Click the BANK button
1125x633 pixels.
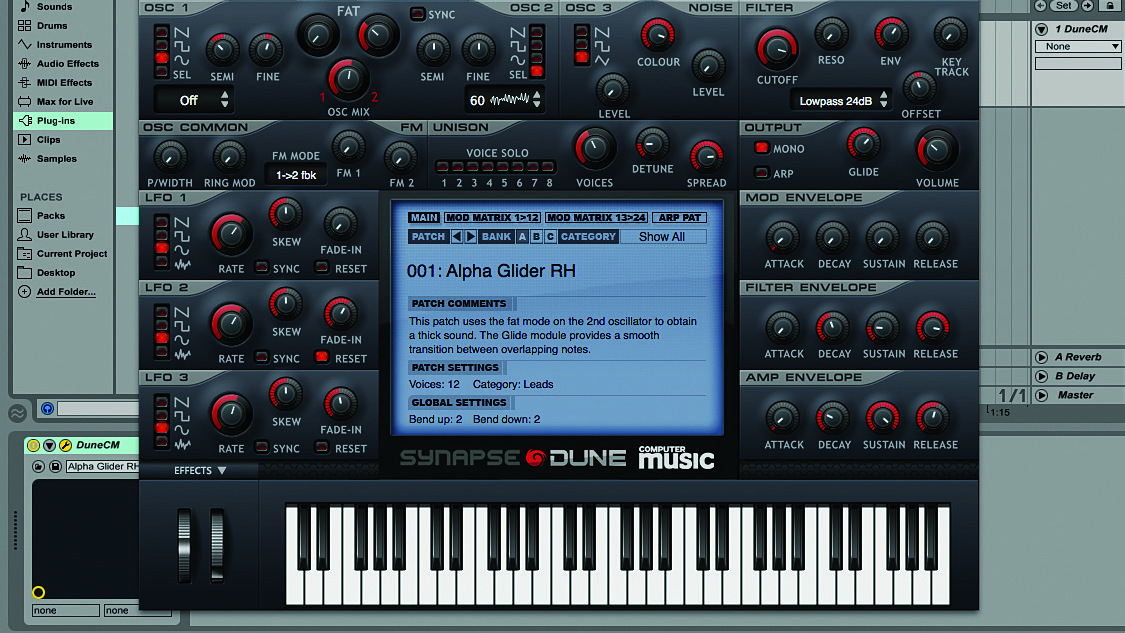tap(496, 236)
